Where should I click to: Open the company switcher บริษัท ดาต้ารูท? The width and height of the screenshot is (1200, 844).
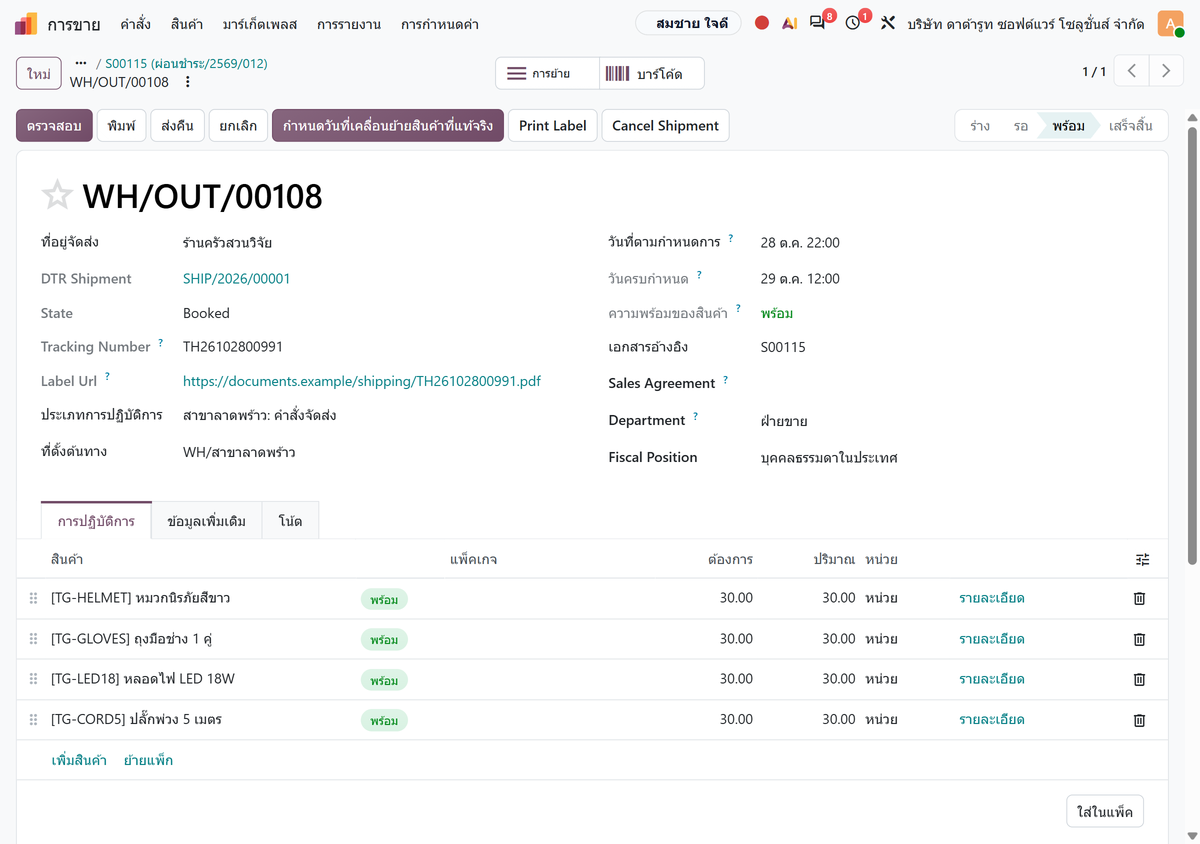tap(1027, 23)
